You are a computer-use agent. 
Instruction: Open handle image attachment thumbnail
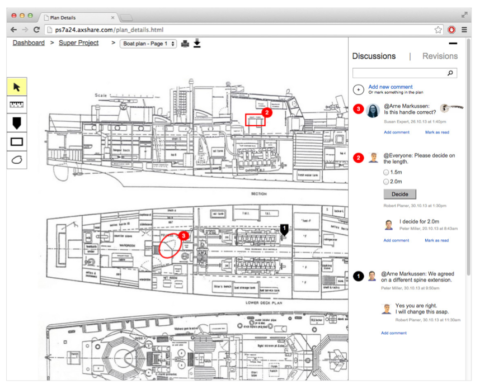pyautogui.click(x=452, y=107)
